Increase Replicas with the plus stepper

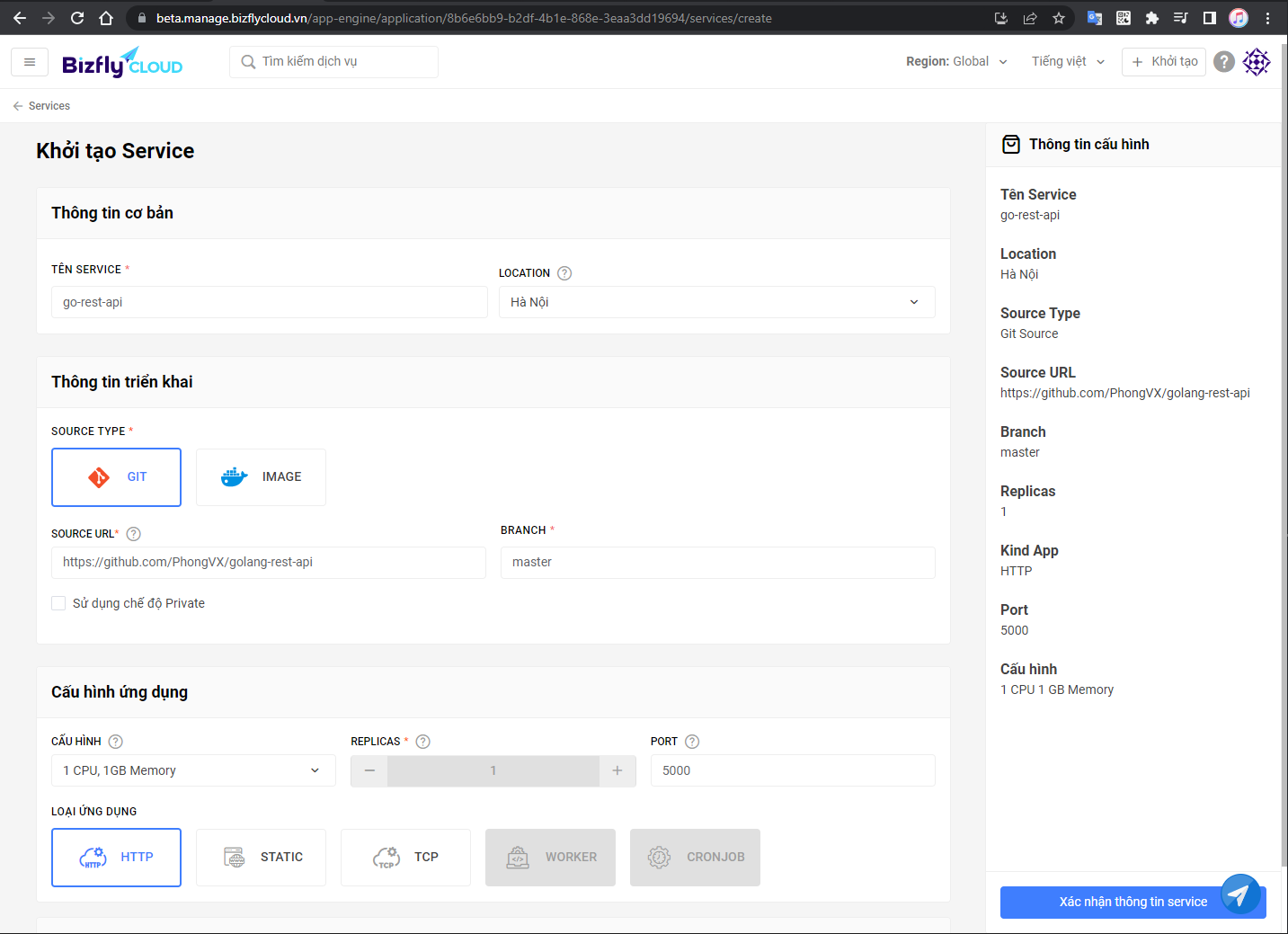point(617,770)
